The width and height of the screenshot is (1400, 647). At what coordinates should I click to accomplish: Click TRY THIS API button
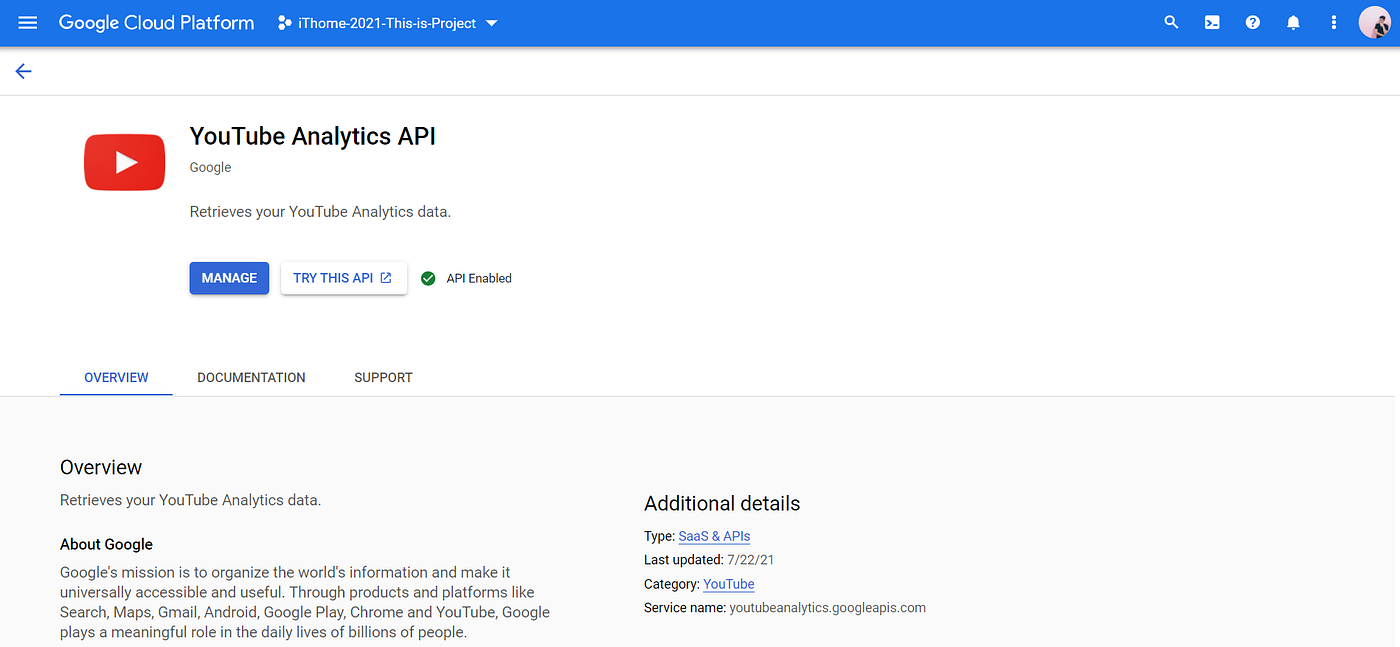coord(343,278)
